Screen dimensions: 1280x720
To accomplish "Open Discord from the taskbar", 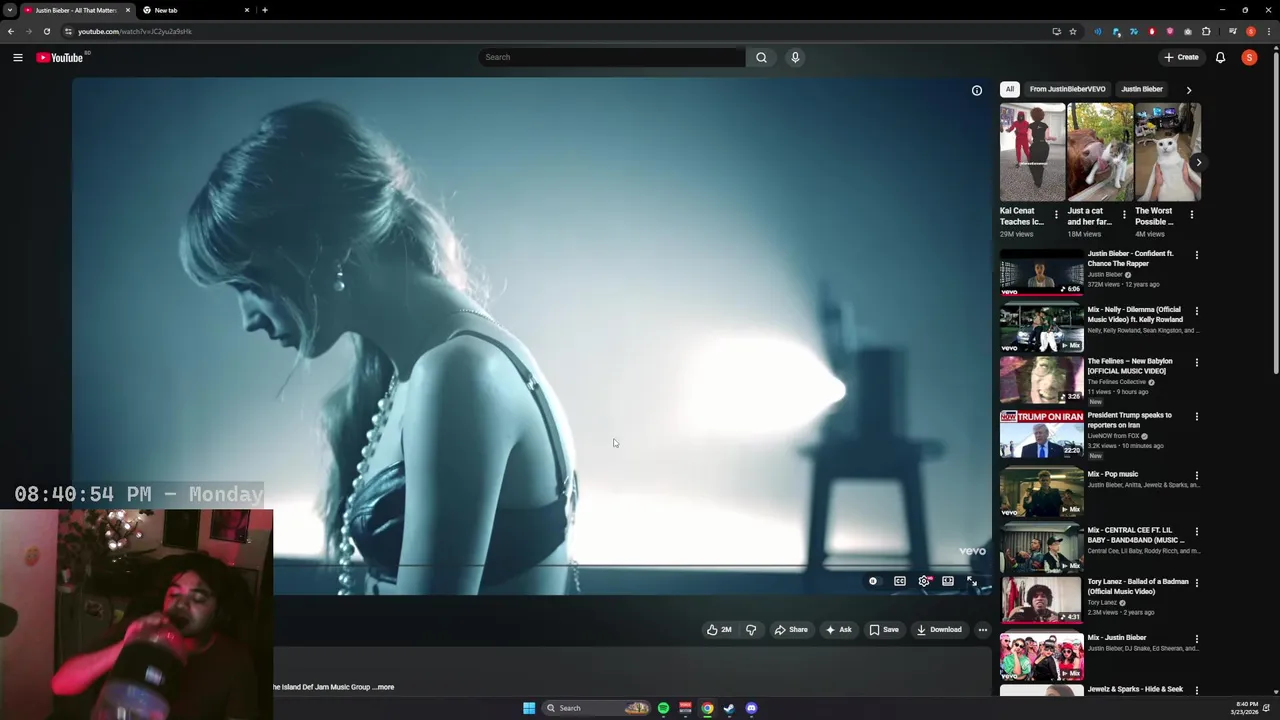I will click(x=751, y=708).
